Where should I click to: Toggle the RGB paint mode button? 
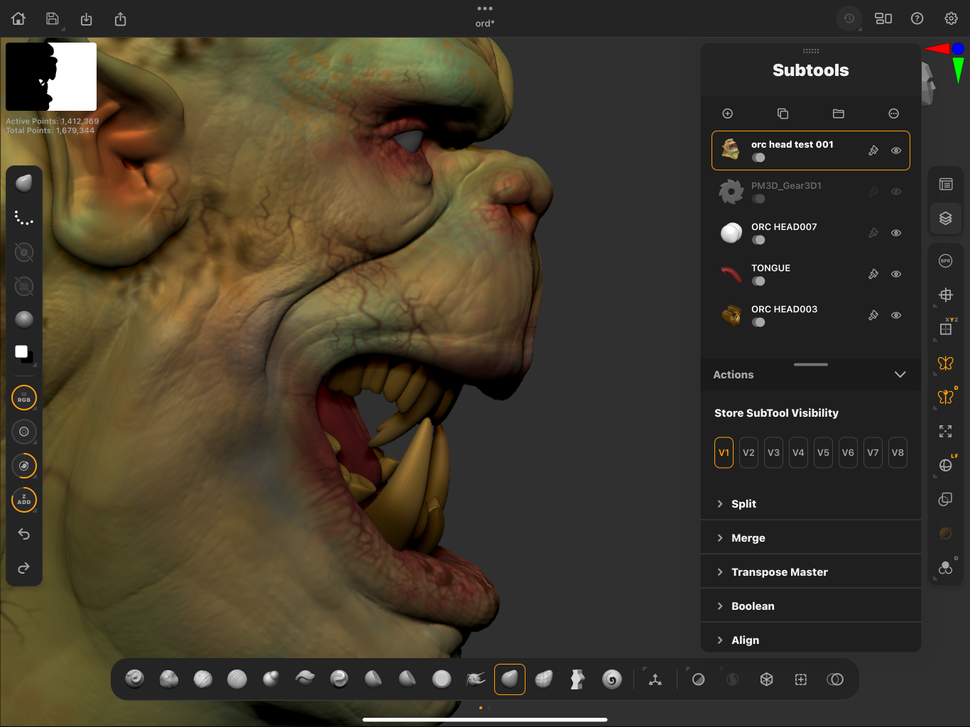pos(24,397)
